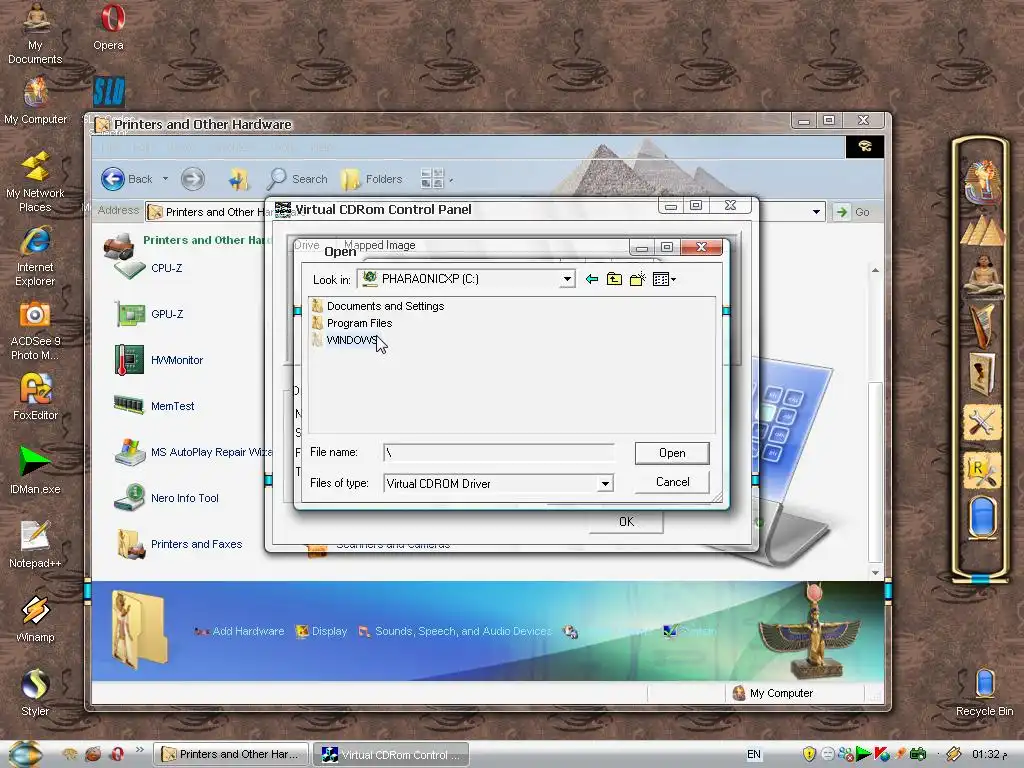Select My Network Places desktop icon

click(x=35, y=182)
